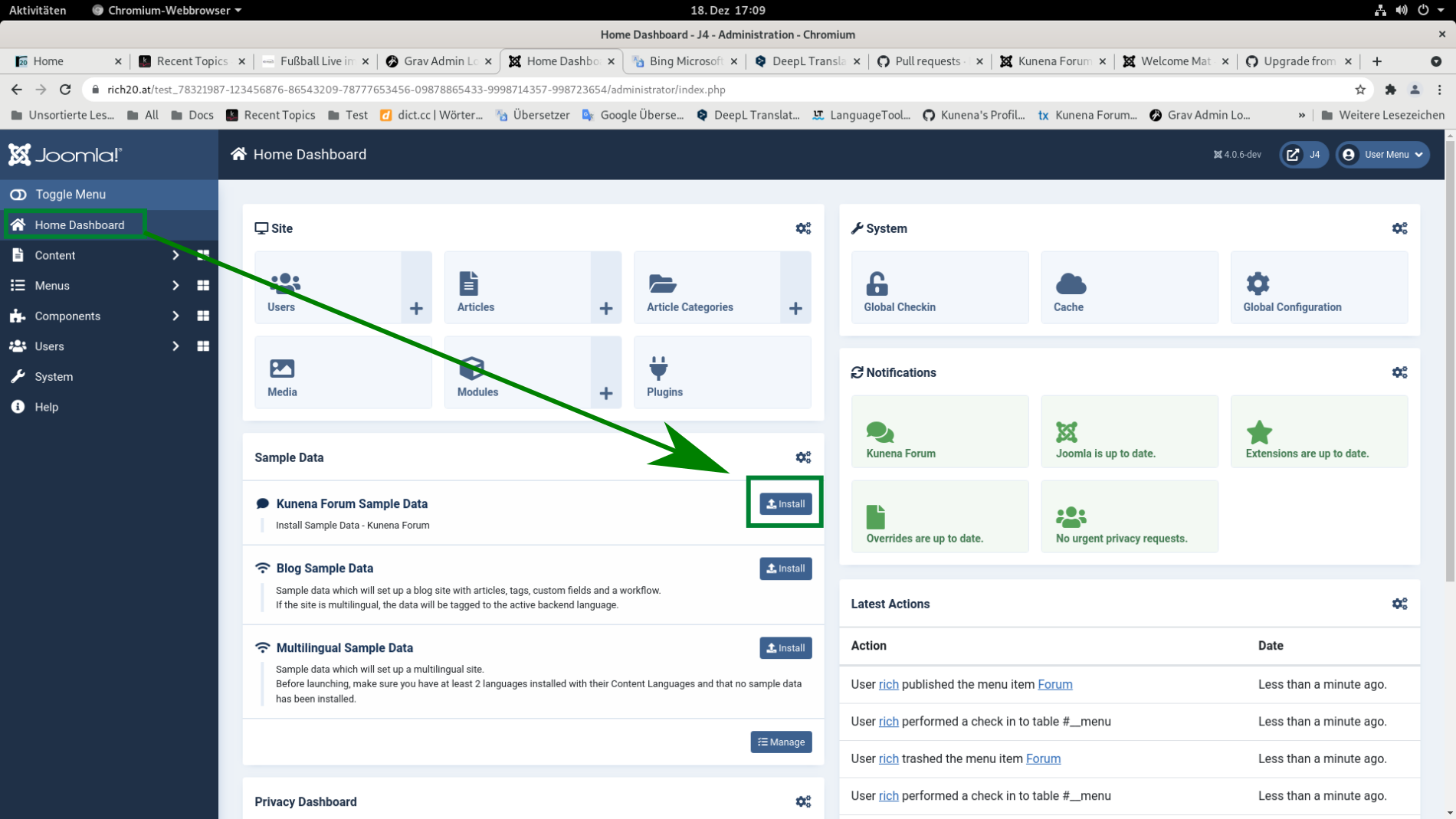Open the Media image icon
1456x819 pixels.
(281, 369)
